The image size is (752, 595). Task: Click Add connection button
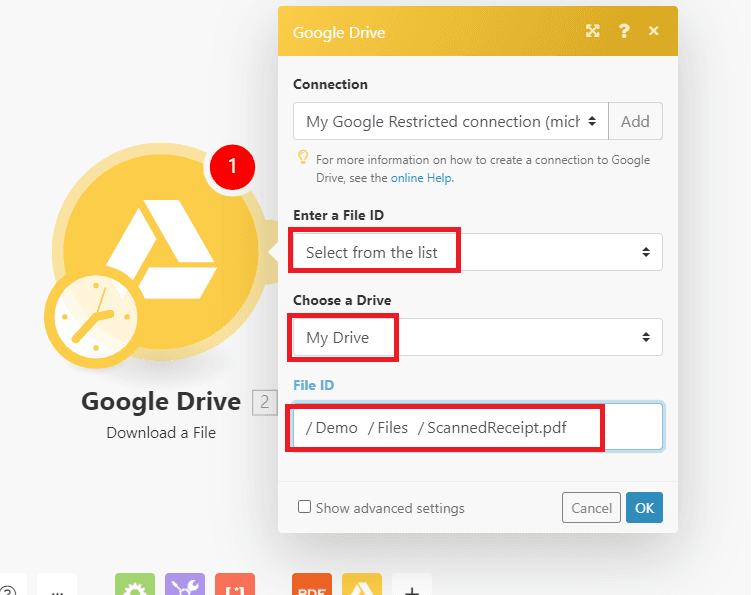(635, 121)
